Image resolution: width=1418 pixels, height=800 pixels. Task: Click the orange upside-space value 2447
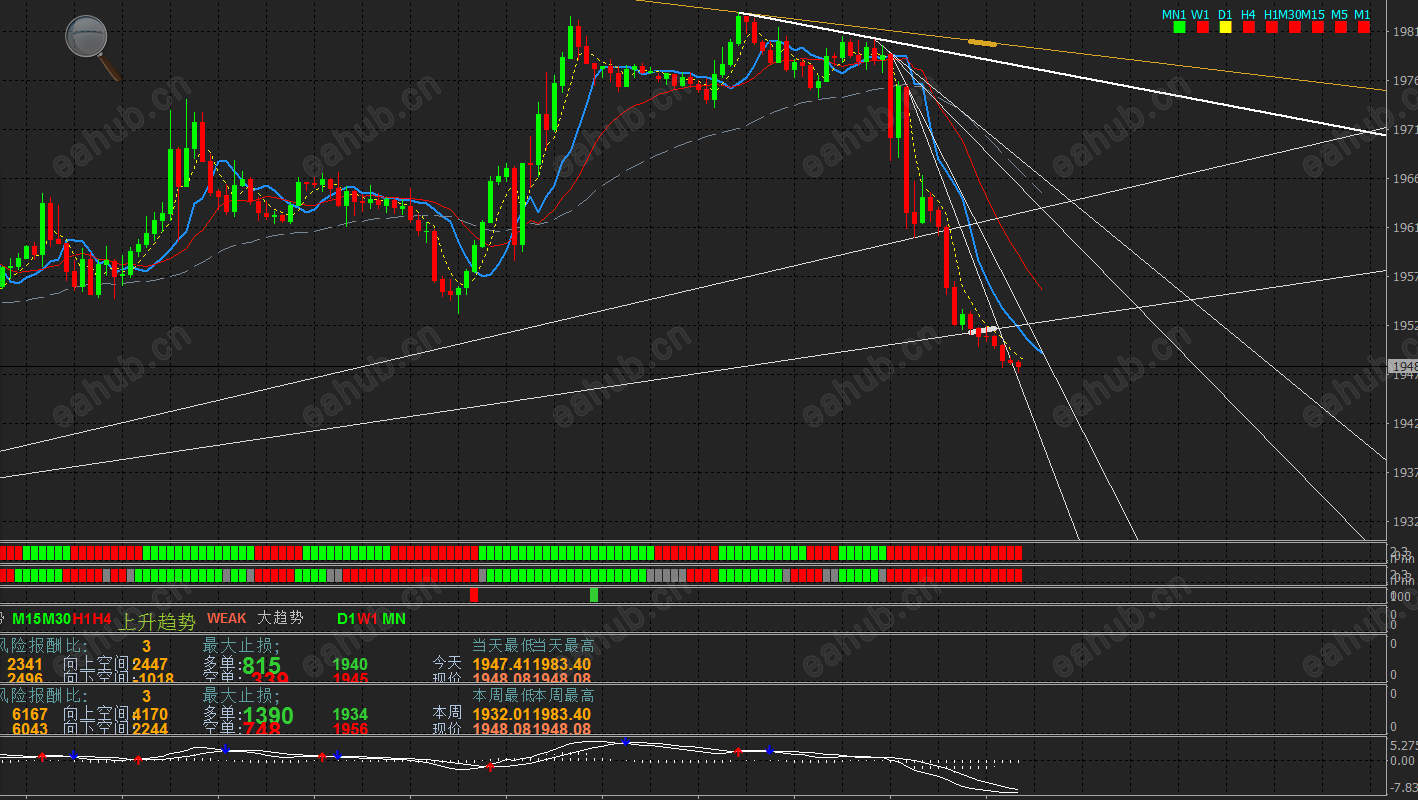click(x=150, y=664)
